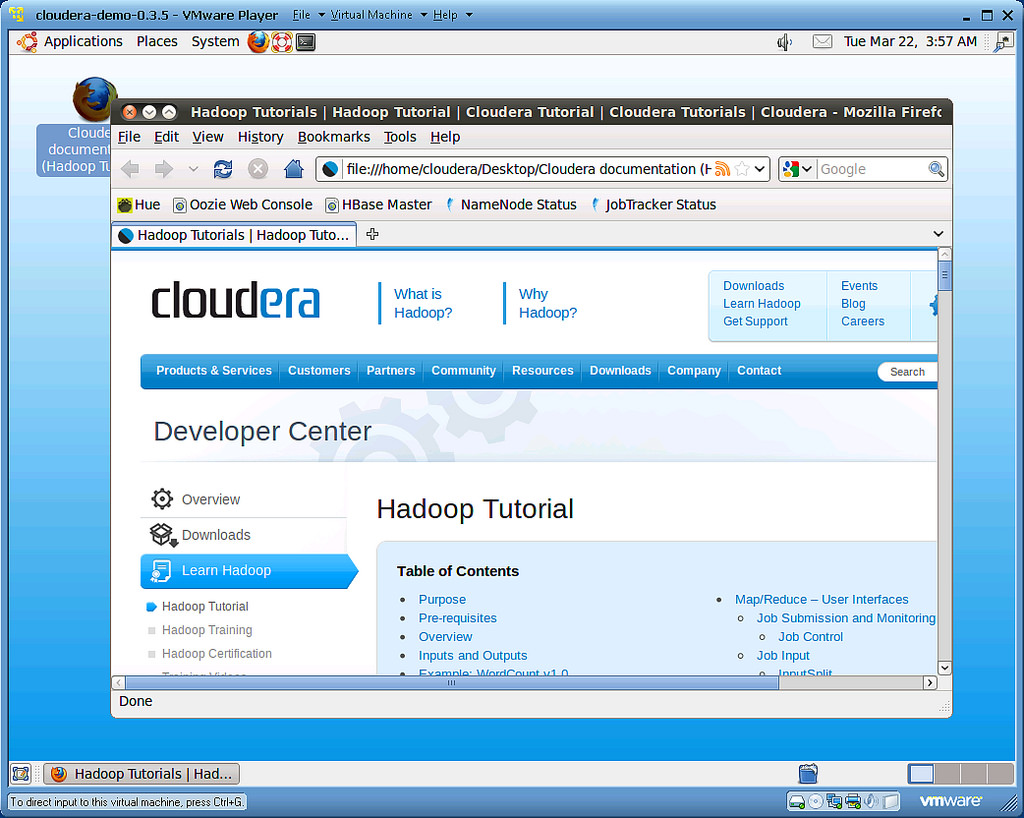Open the tab list chevron at the tab bar's right
1024x818 pixels.
tap(938, 233)
